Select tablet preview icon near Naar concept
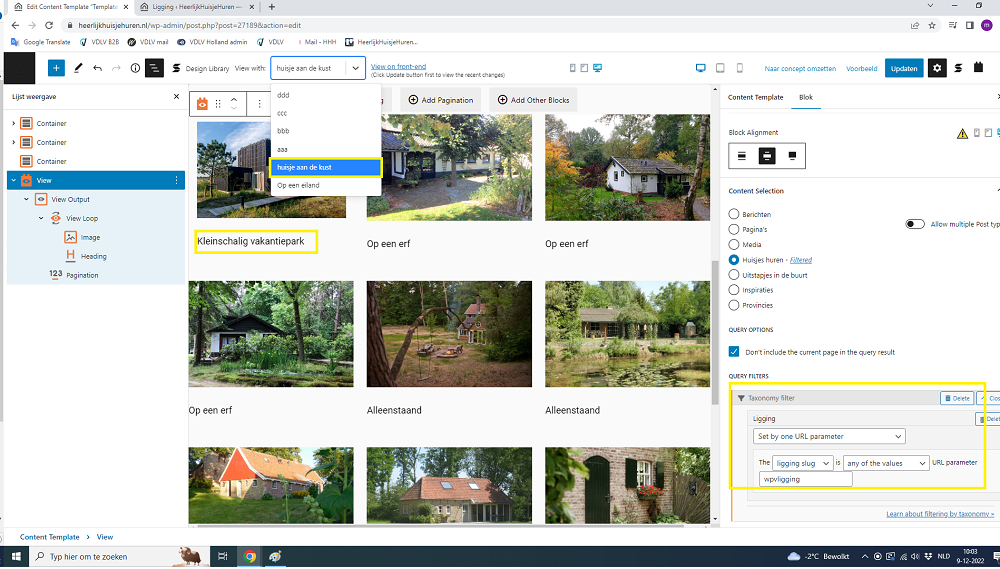This screenshot has height=569, width=1000. point(720,68)
